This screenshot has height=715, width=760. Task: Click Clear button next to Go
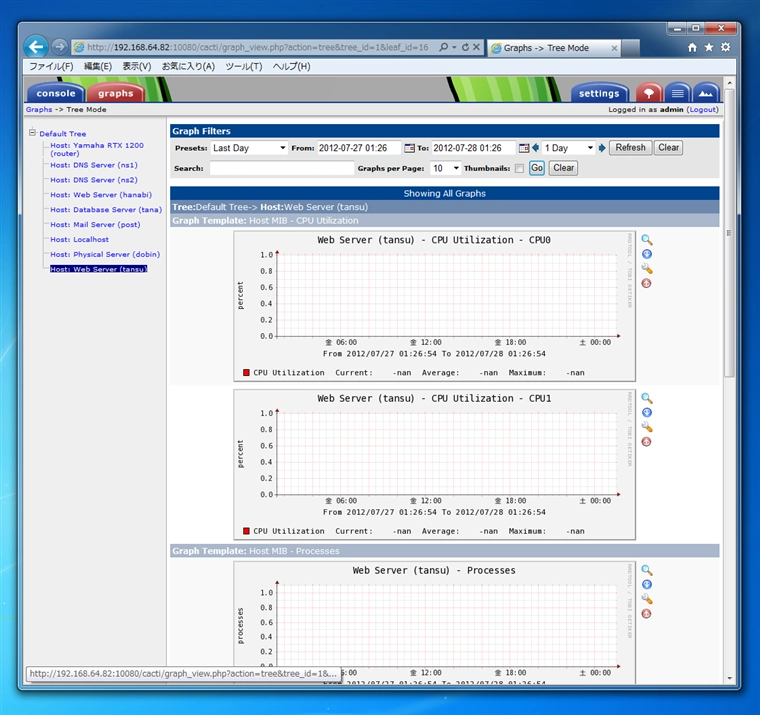point(563,168)
